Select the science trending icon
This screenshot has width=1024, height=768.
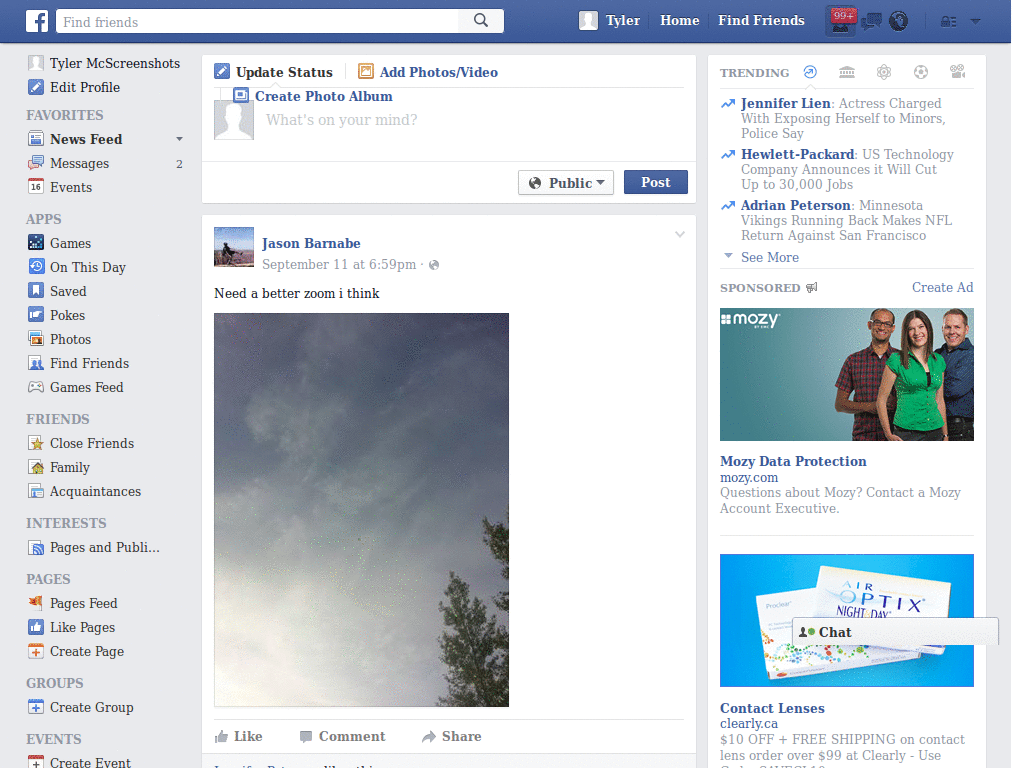(884, 72)
